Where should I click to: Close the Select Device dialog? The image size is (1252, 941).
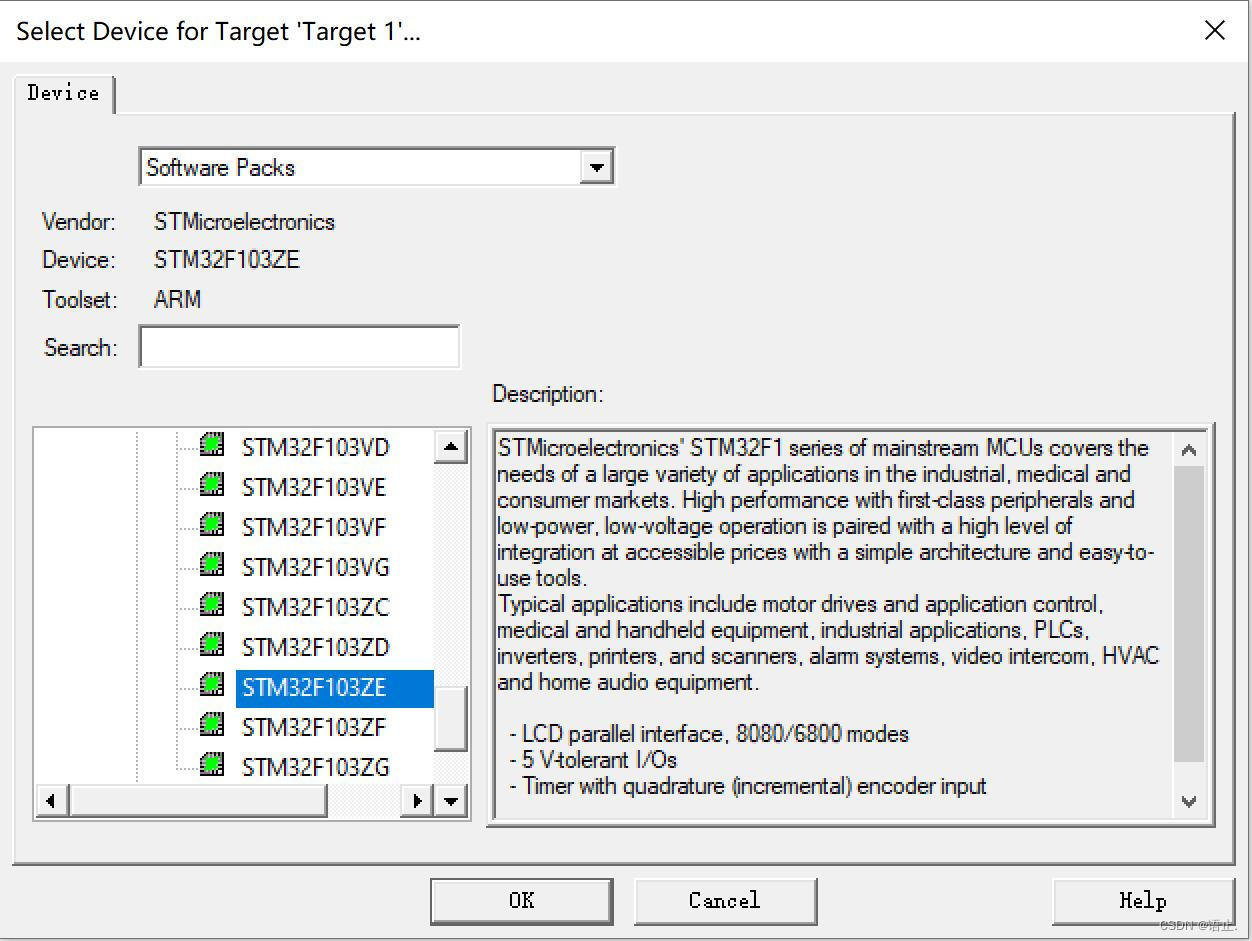point(1215,30)
